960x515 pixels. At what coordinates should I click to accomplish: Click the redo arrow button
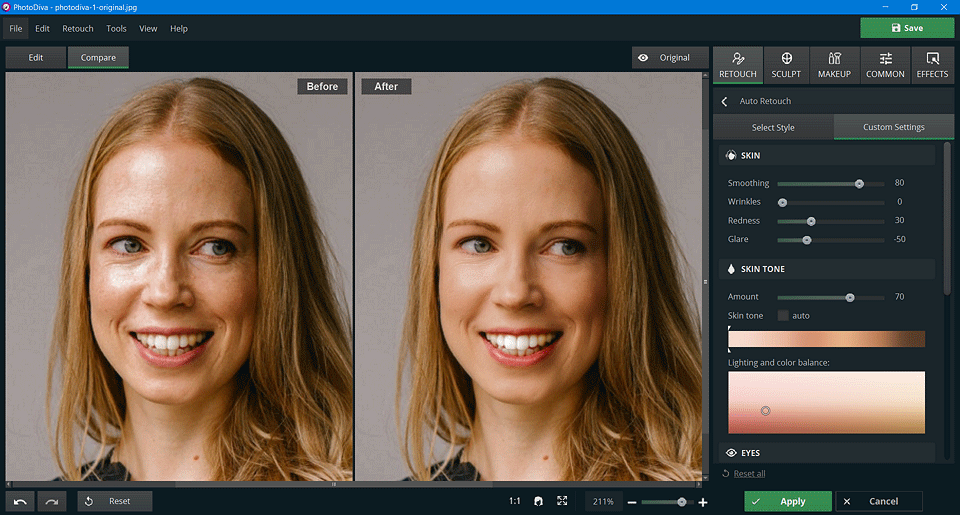click(x=52, y=501)
